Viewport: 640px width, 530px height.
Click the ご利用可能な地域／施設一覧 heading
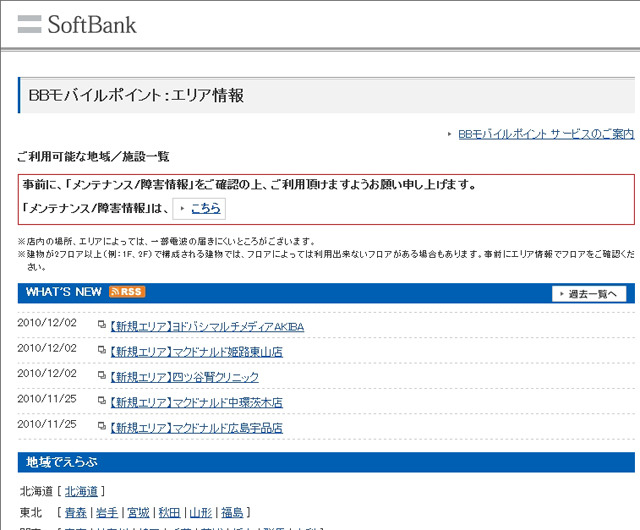[x=93, y=156]
